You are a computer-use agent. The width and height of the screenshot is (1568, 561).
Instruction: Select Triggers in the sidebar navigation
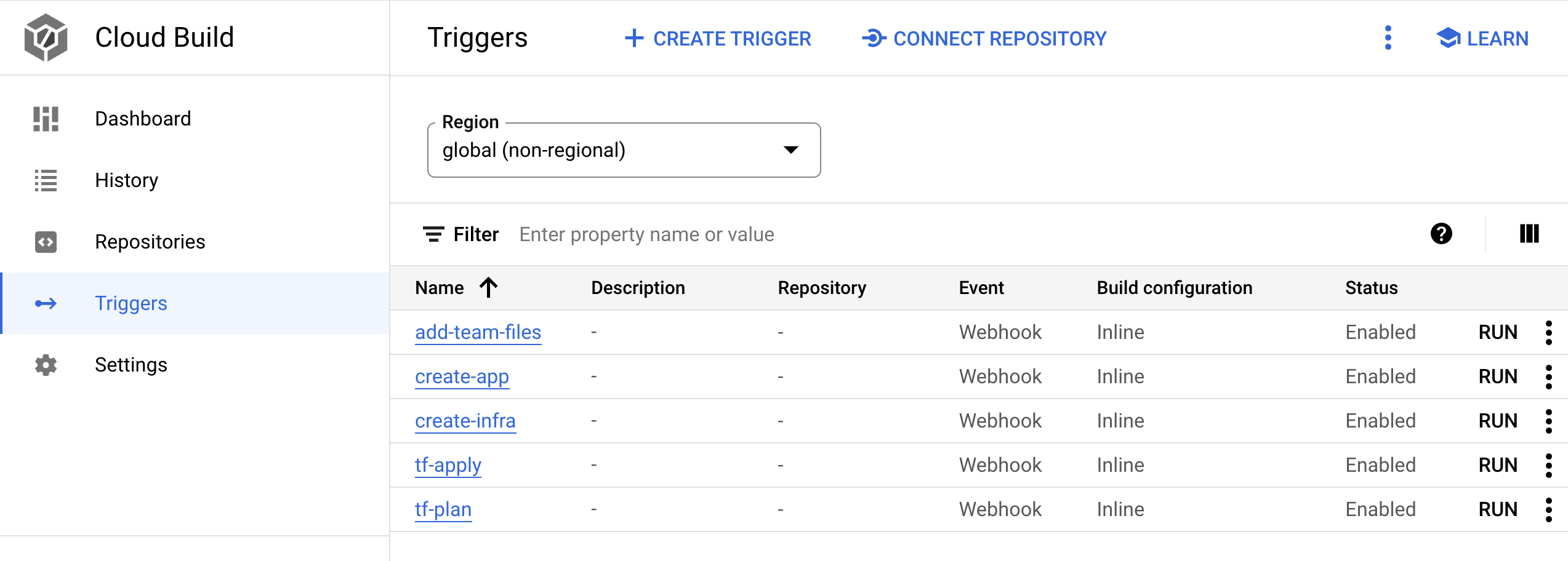[x=131, y=303]
